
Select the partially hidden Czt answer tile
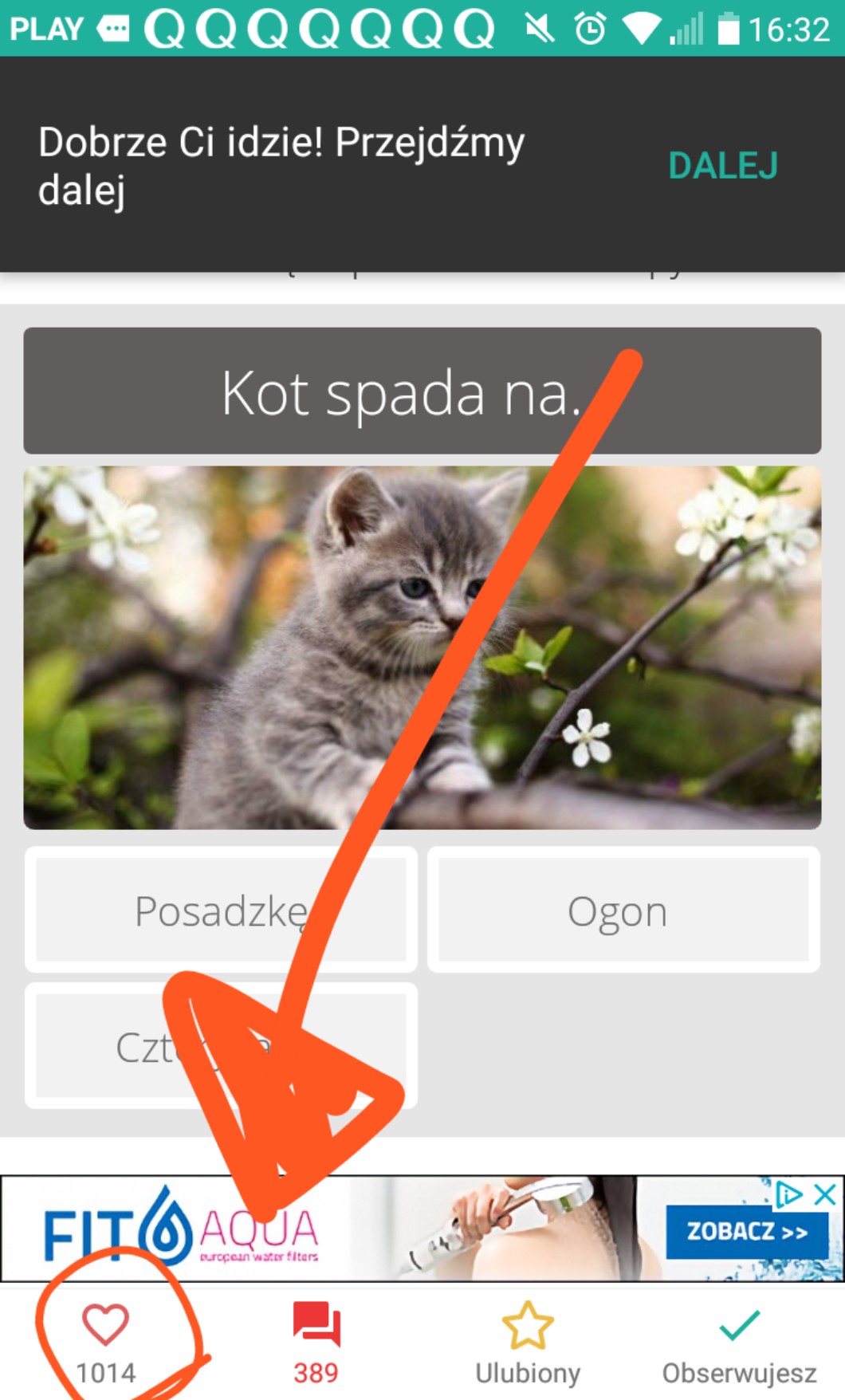point(221,1046)
